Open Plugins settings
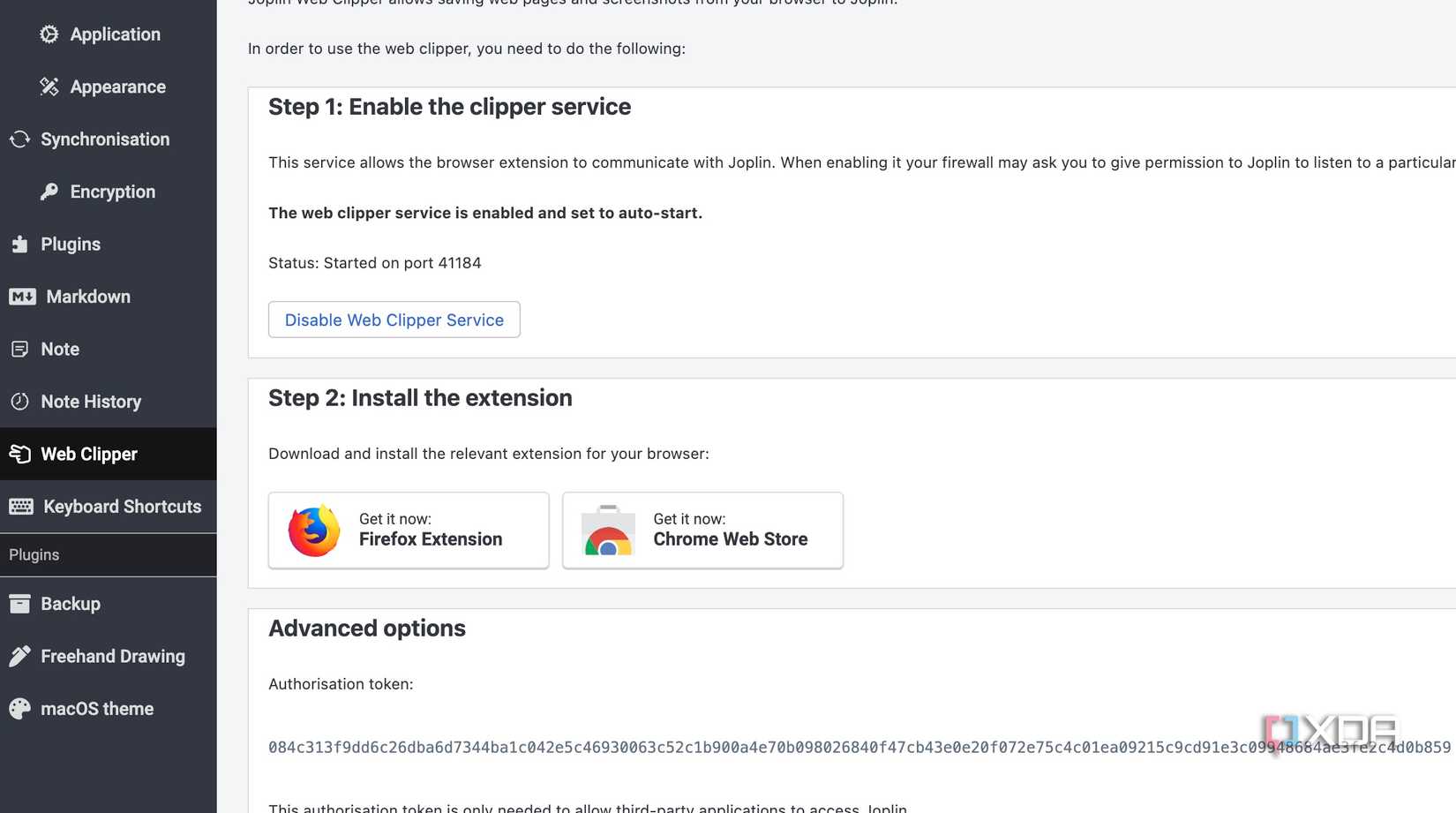 pyautogui.click(x=71, y=244)
